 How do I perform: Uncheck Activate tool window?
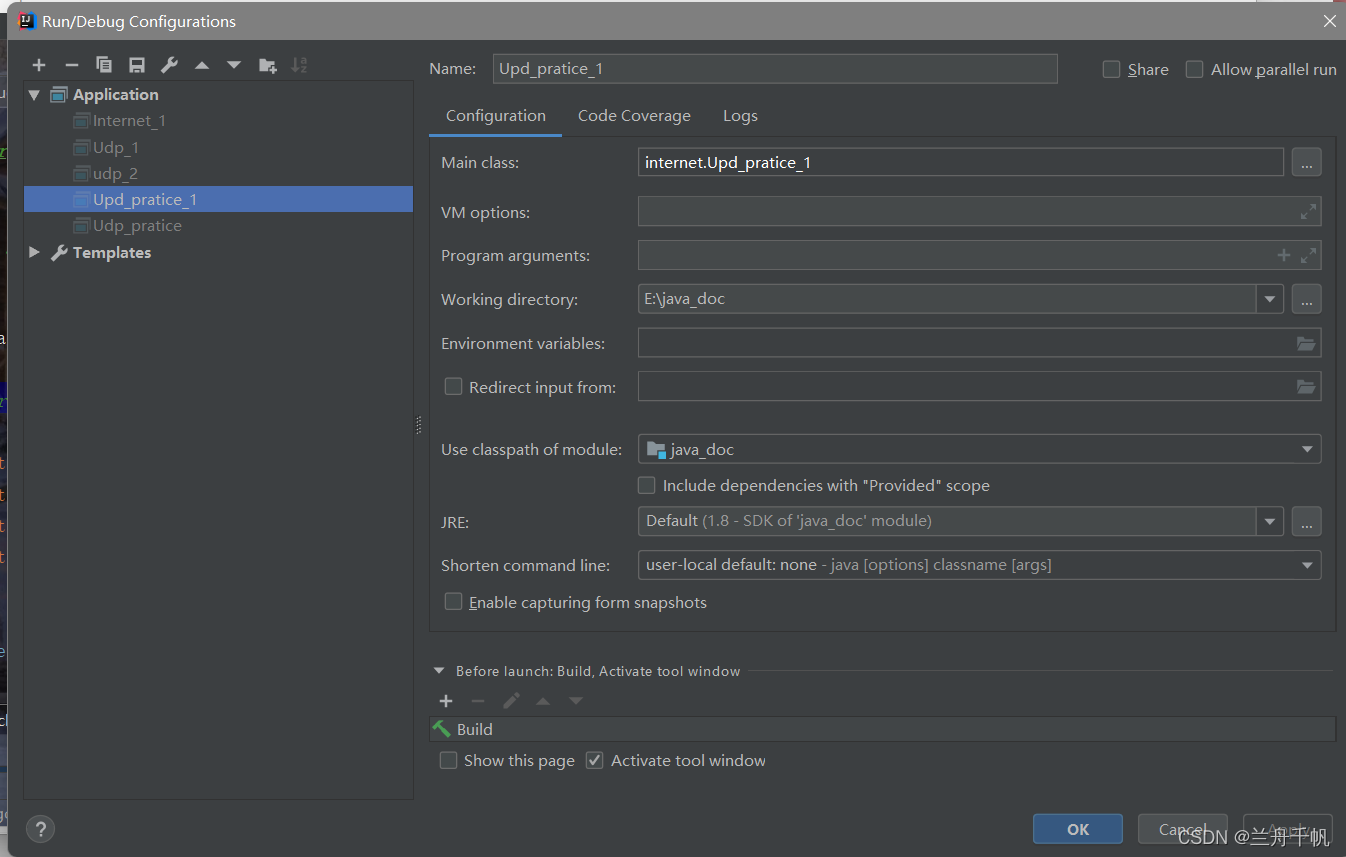[595, 760]
